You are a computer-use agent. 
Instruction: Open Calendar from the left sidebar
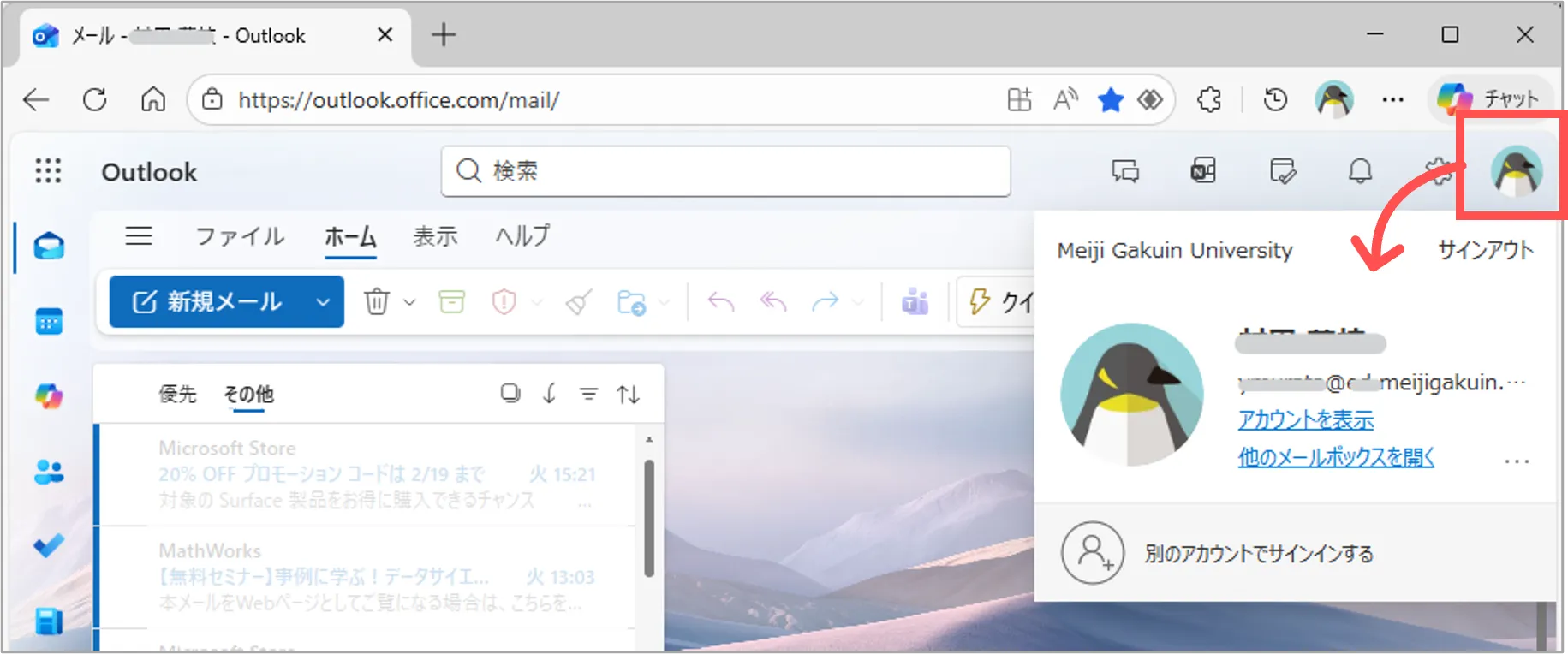click(x=49, y=322)
